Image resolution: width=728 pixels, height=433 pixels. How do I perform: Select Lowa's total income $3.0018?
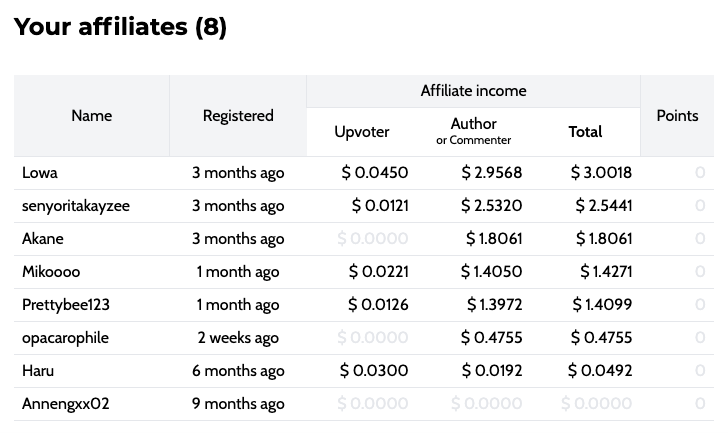click(601, 173)
